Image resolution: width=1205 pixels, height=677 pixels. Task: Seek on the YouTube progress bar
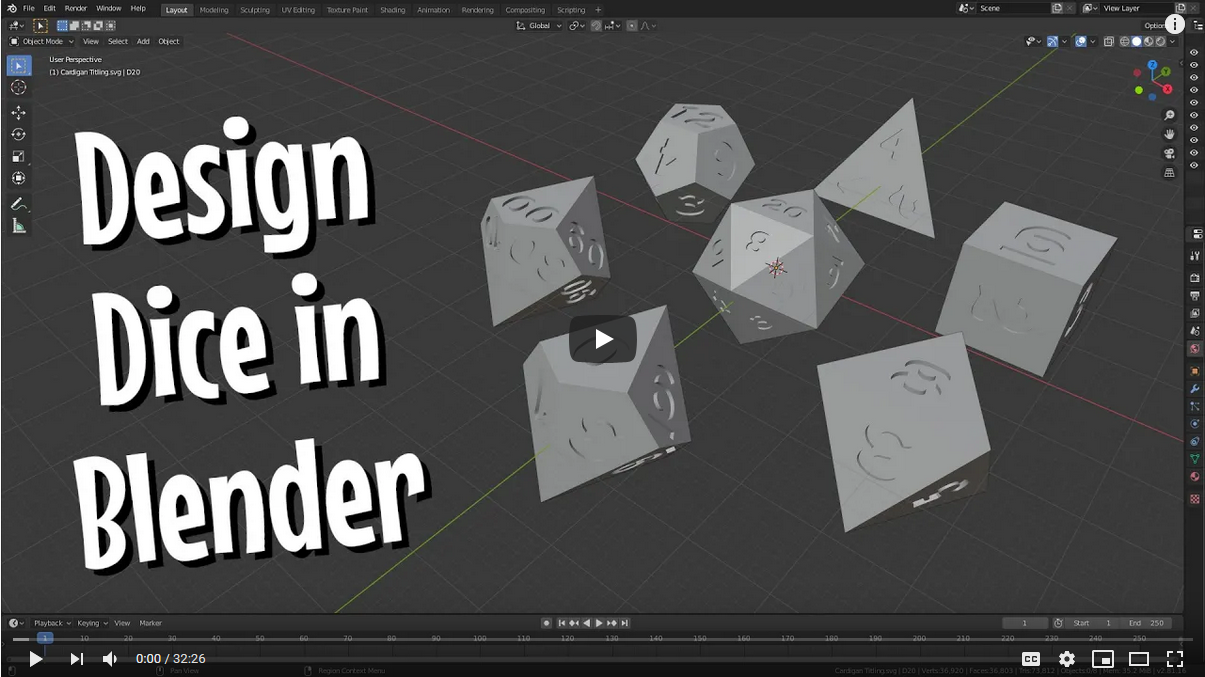tap(602, 640)
